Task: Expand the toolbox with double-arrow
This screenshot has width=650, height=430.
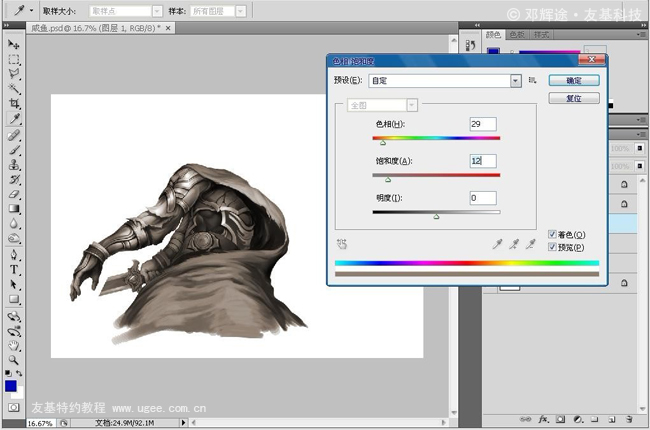Action: coord(7,25)
